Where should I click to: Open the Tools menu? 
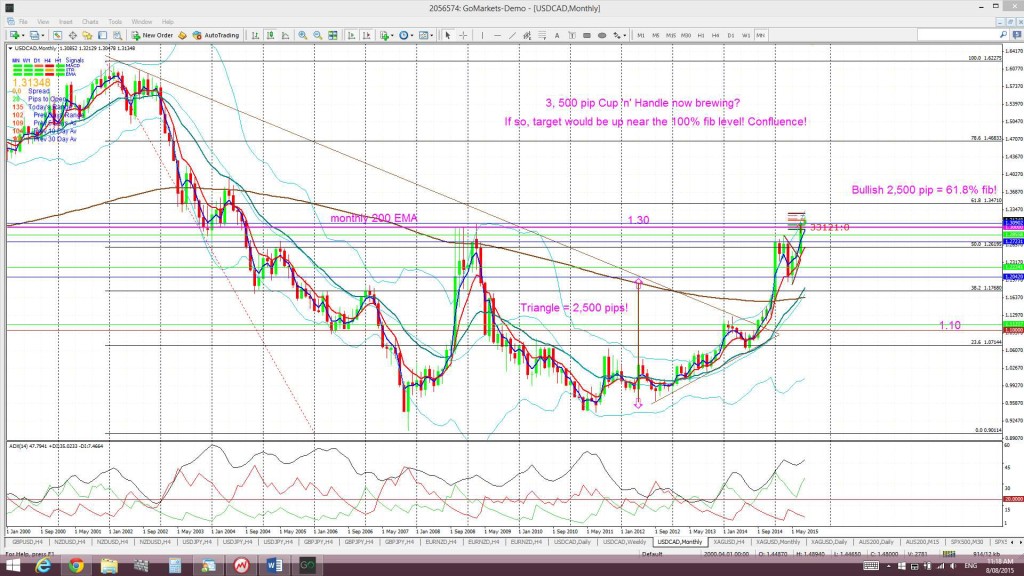(115, 22)
